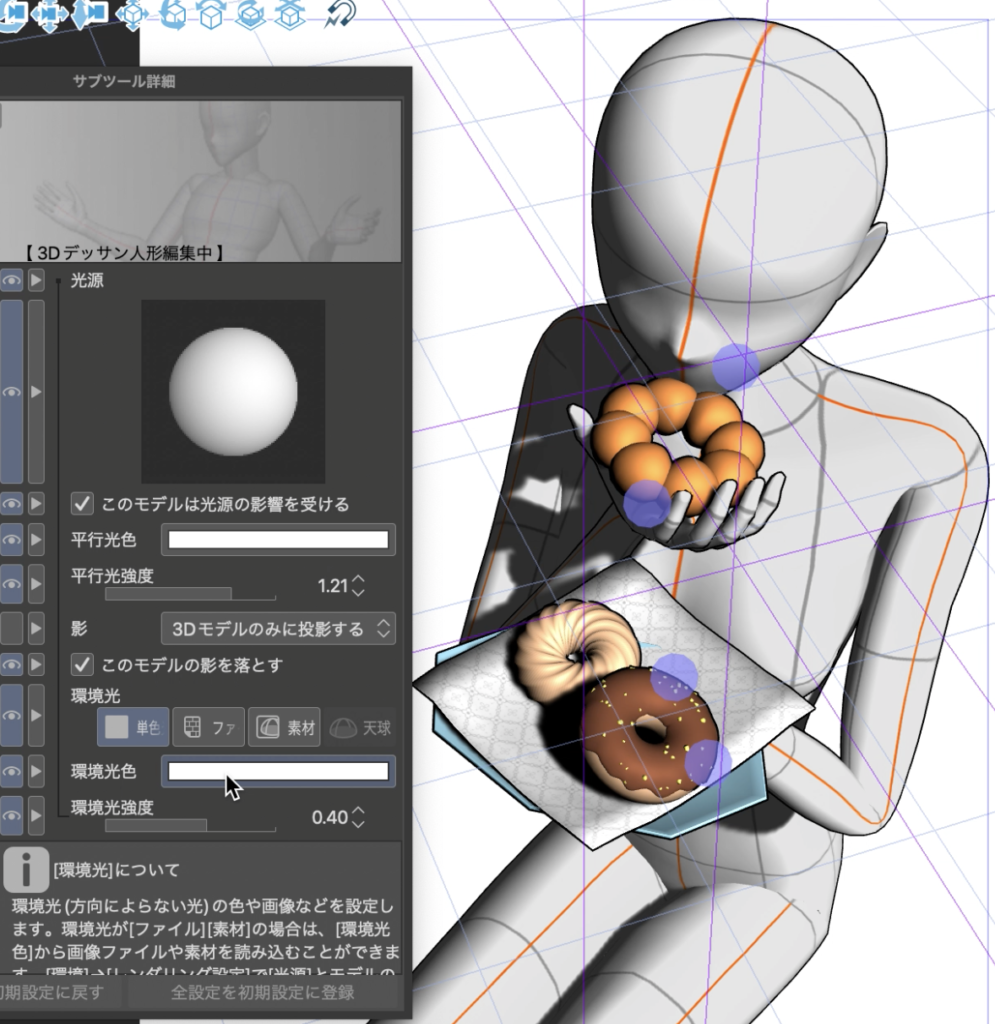Click the 平行光強度 value stepper arrows

point(358,585)
